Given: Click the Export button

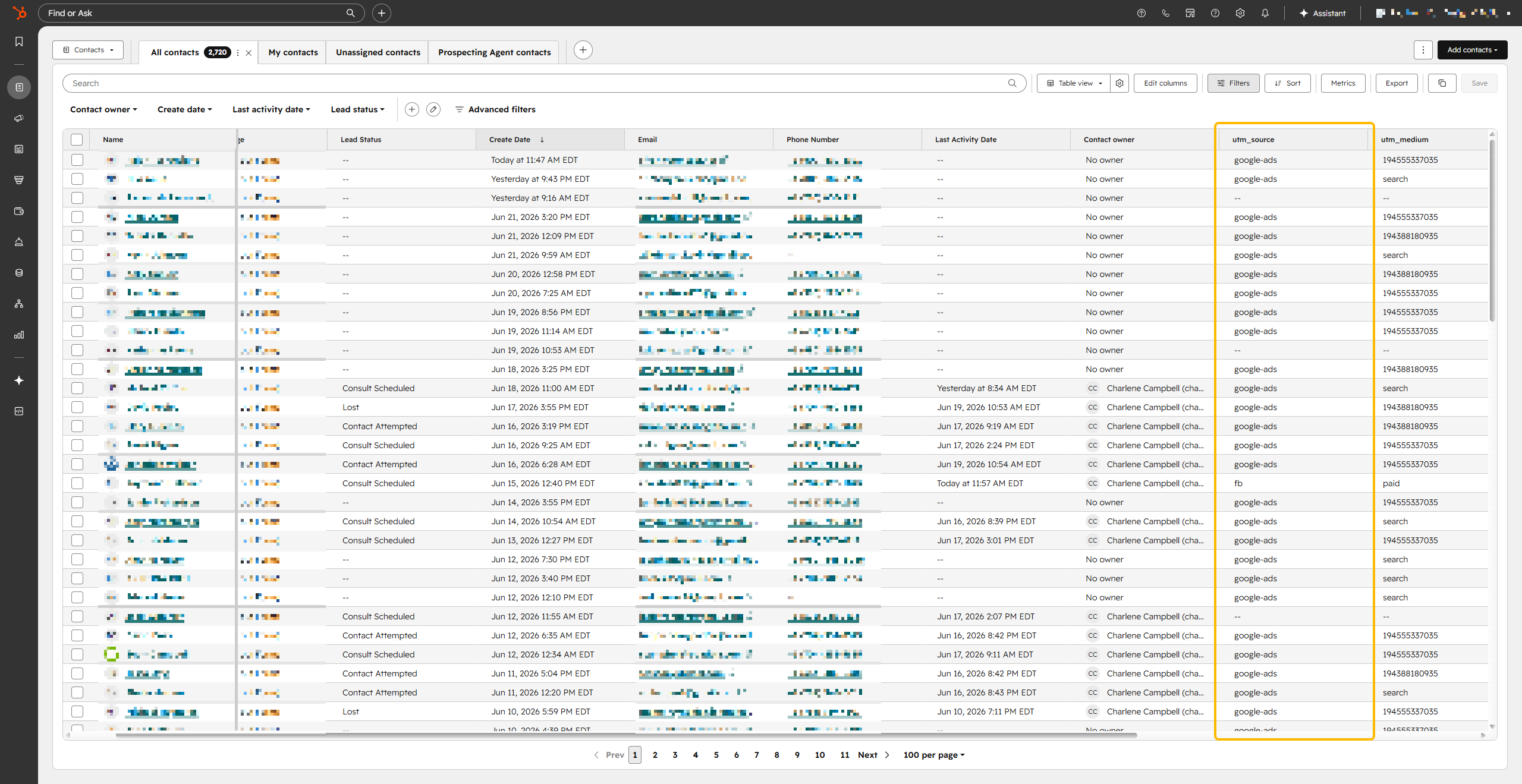Looking at the screenshot, I should point(1397,83).
